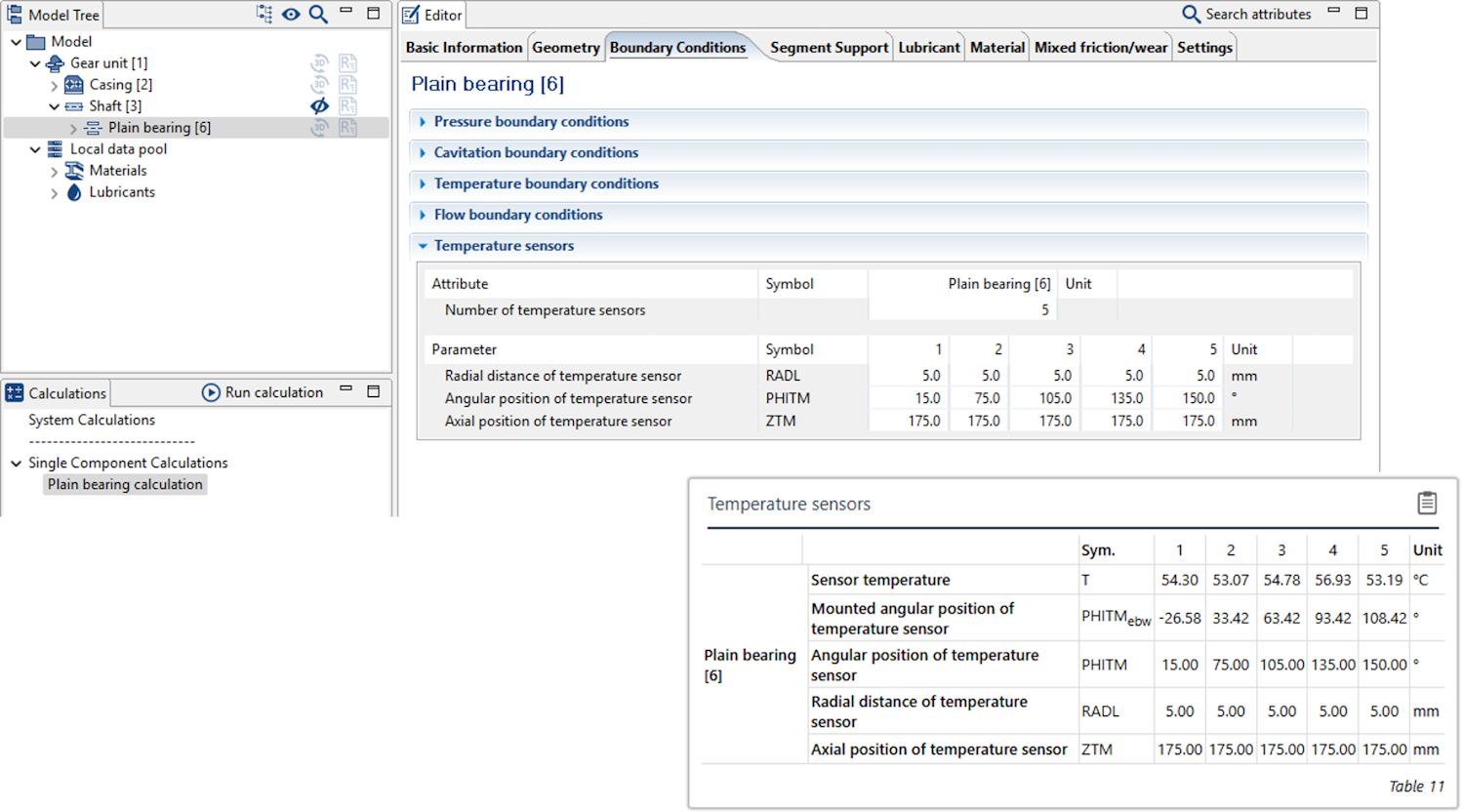
Task: Click the 3D view icon for Gear unit [1]
Action: point(319,63)
